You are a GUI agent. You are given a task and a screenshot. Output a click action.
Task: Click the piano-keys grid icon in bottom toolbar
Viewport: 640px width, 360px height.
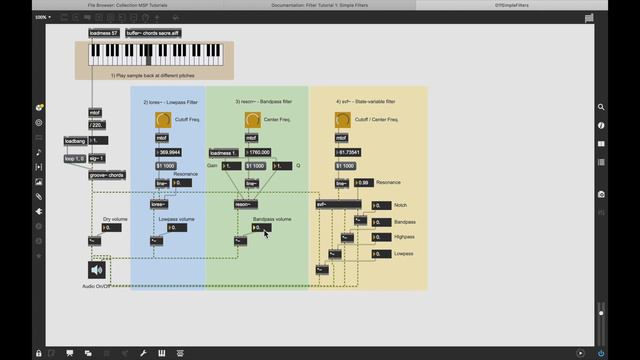[x=162, y=353]
